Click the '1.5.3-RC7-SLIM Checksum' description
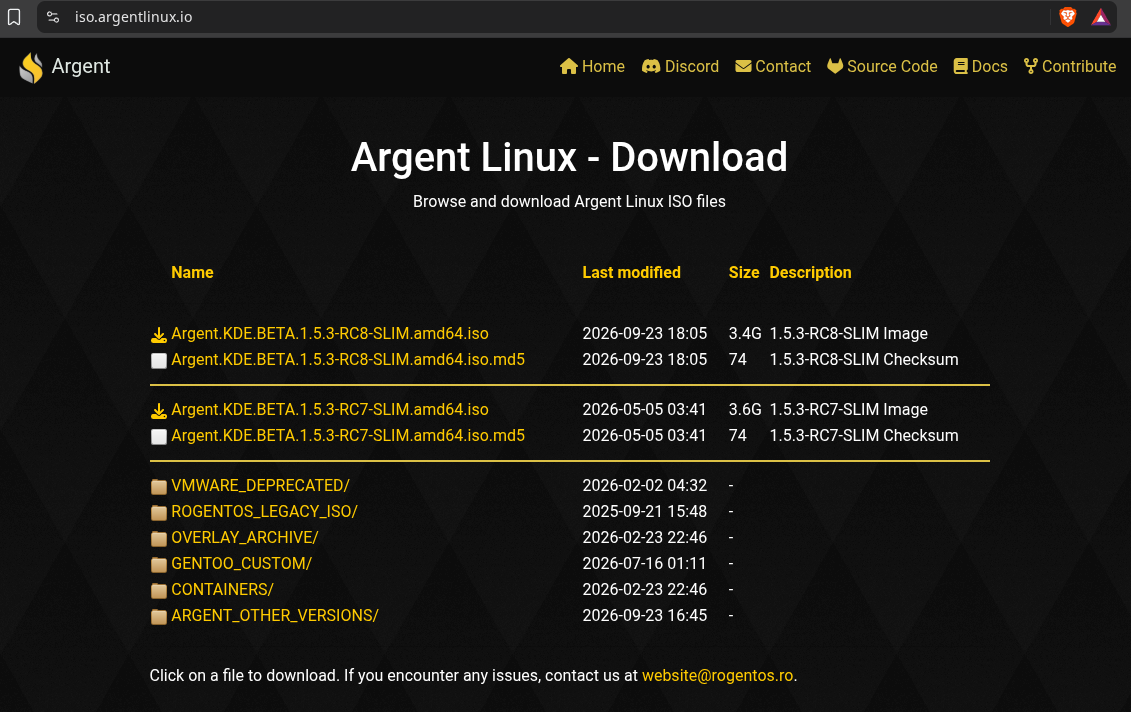Screen dimensions: 1131x712 coord(863,435)
